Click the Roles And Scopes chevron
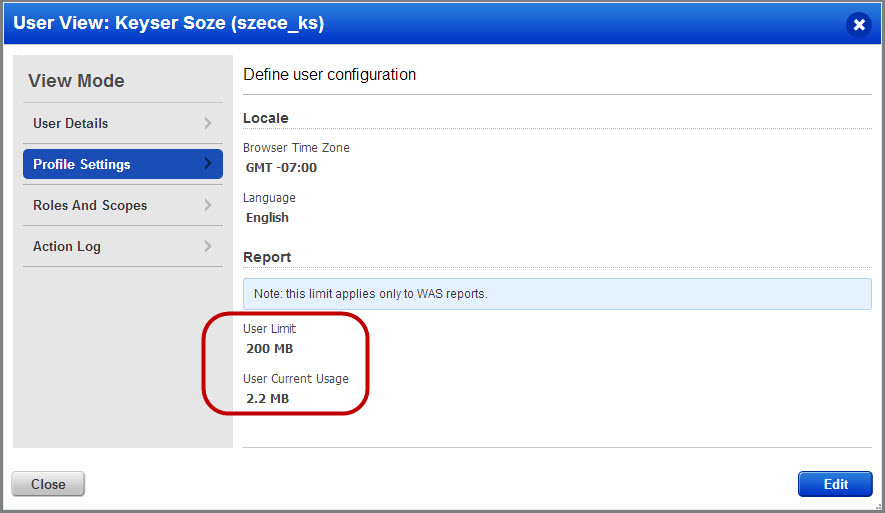Image resolution: width=885 pixels, height=513 pixels. click(208, 205)
